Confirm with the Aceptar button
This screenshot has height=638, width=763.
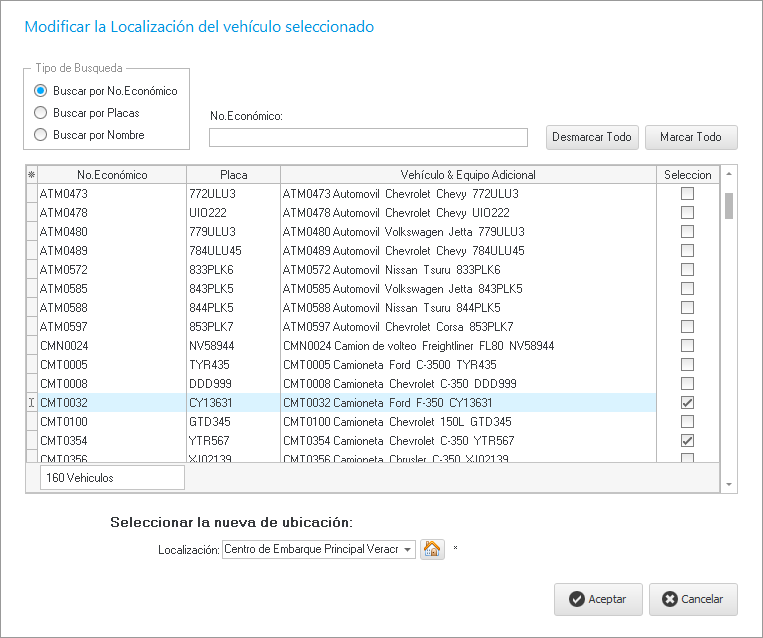(x=598, y=600)
